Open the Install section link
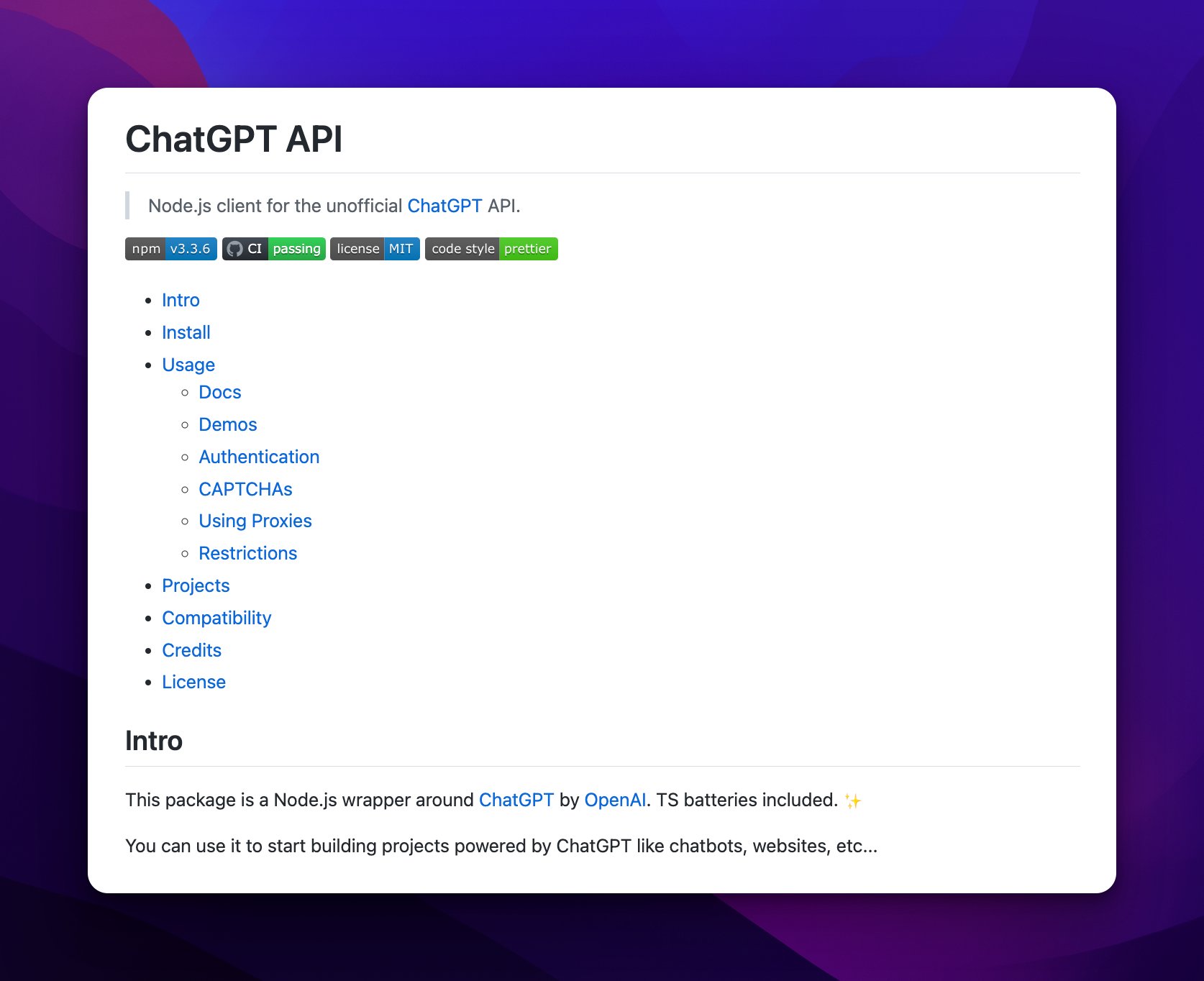This screenshot has width=1204, height=981. click(186, 332)
